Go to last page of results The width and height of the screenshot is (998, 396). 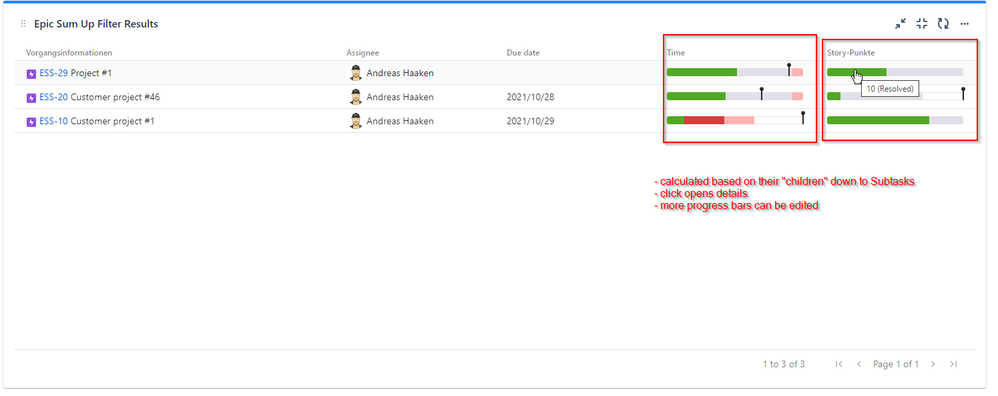953,364
